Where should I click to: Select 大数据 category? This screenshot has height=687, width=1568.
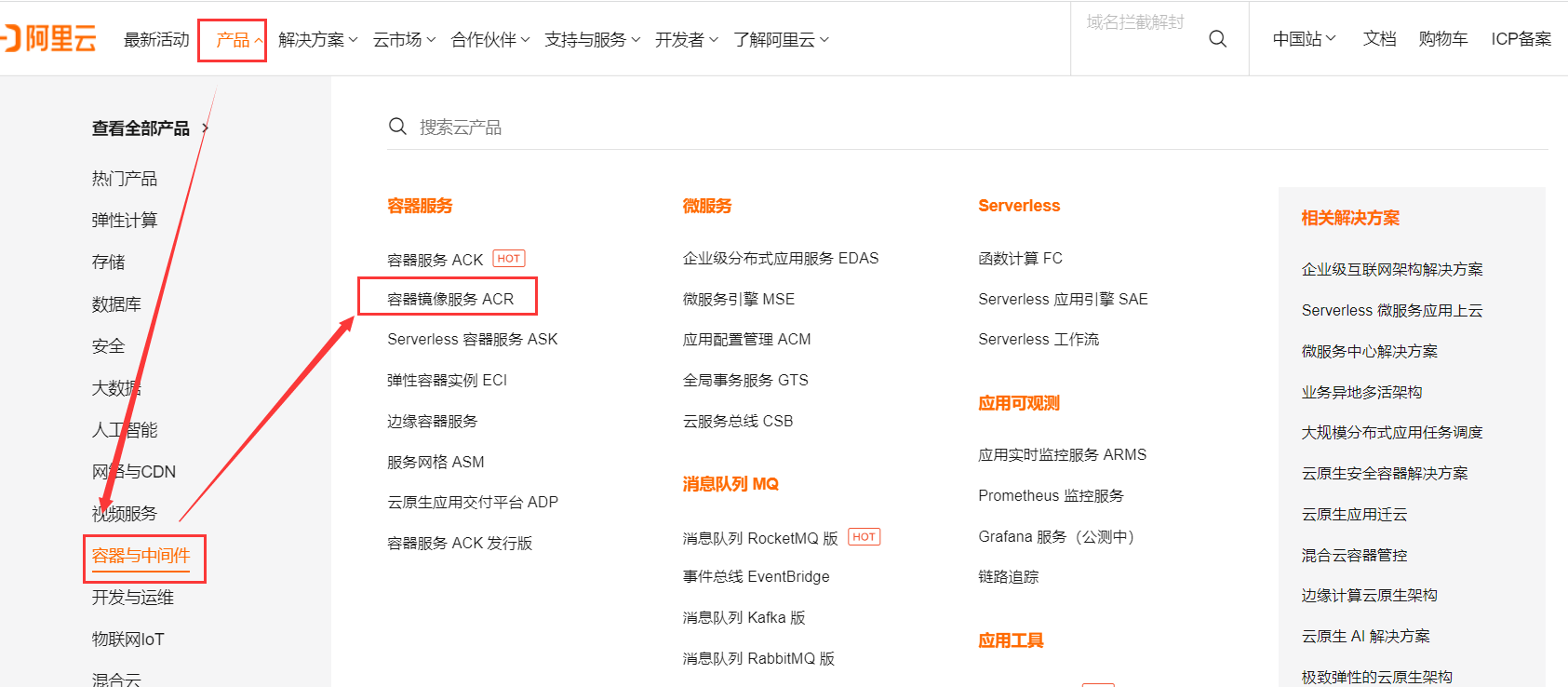[x=117, y=388]
